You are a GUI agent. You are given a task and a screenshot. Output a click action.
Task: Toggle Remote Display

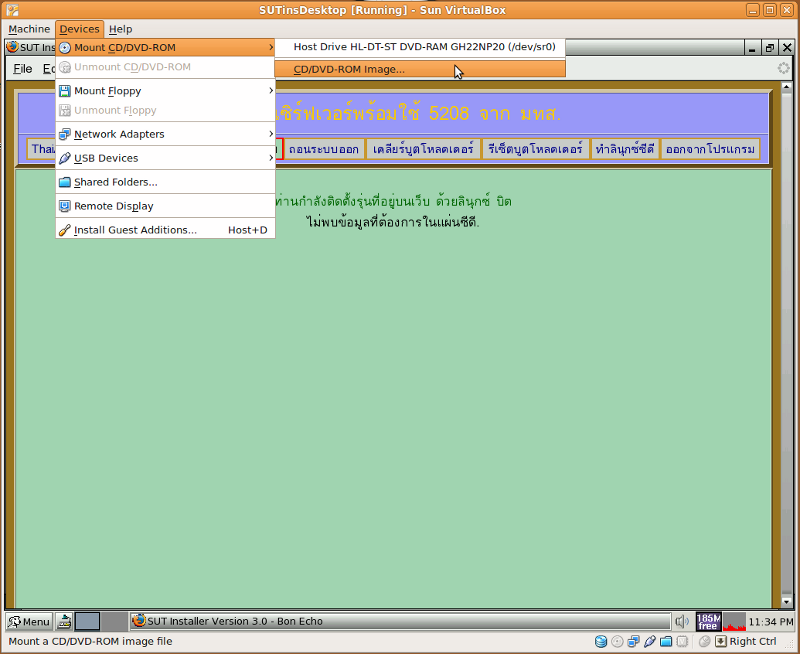(x=165, y=206)
